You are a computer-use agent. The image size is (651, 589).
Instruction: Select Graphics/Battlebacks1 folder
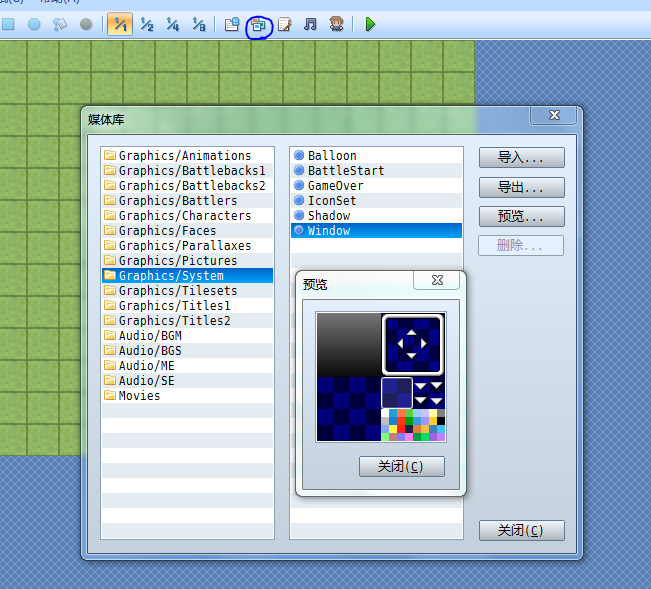click(187, 170)
